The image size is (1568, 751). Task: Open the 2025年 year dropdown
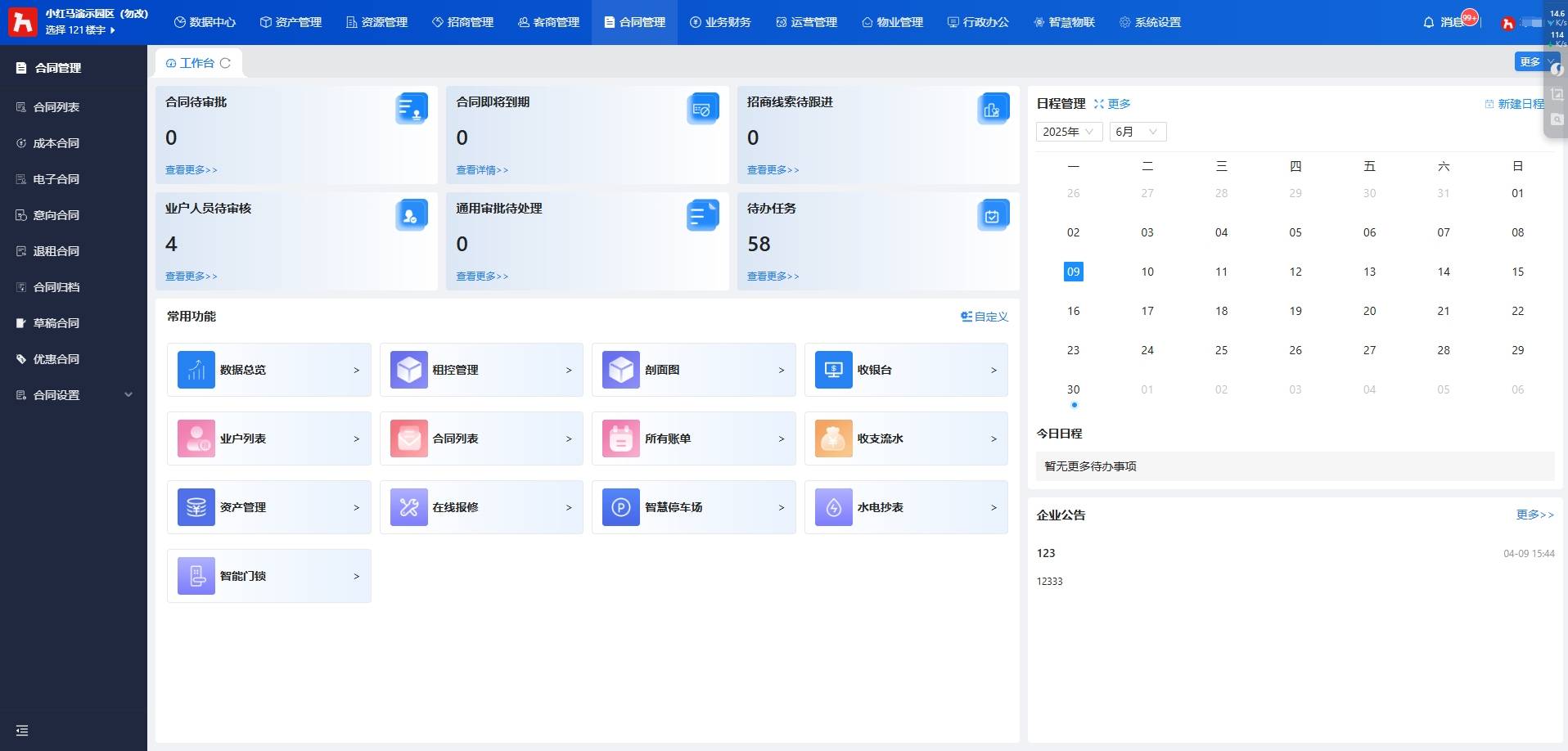tap(1069, 132)
